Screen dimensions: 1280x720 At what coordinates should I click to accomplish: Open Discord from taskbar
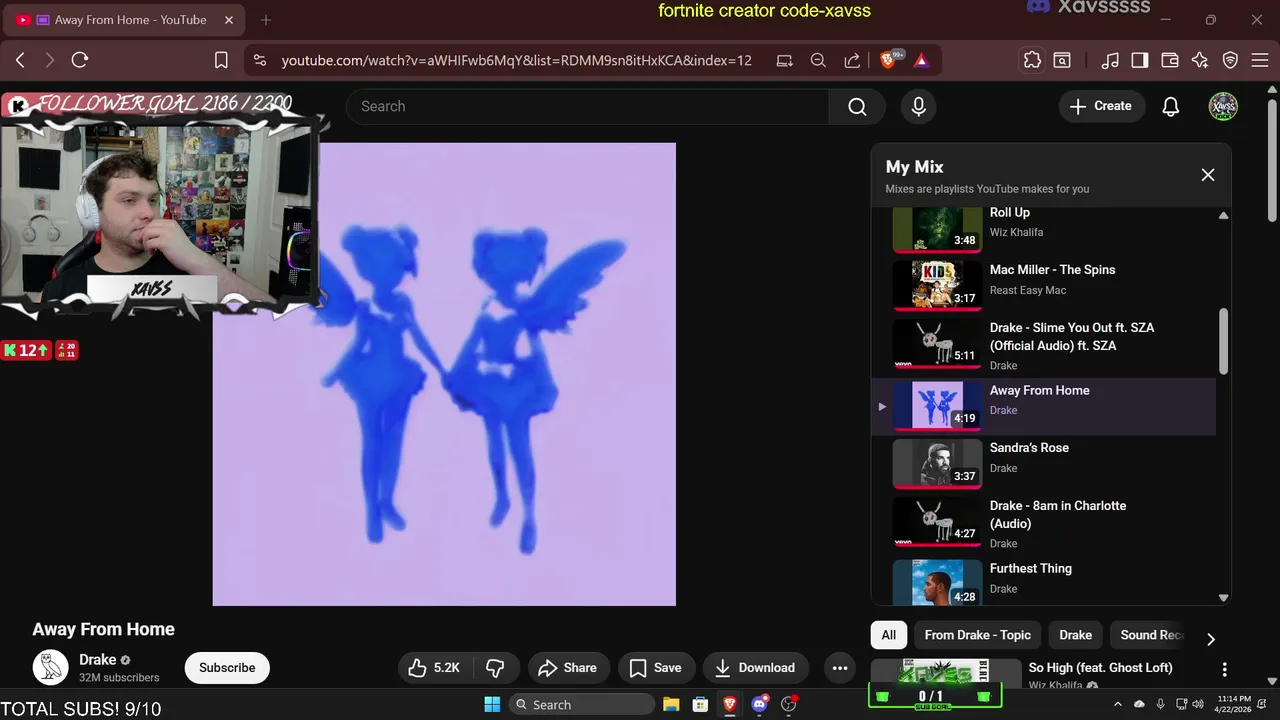click(759, 704)
